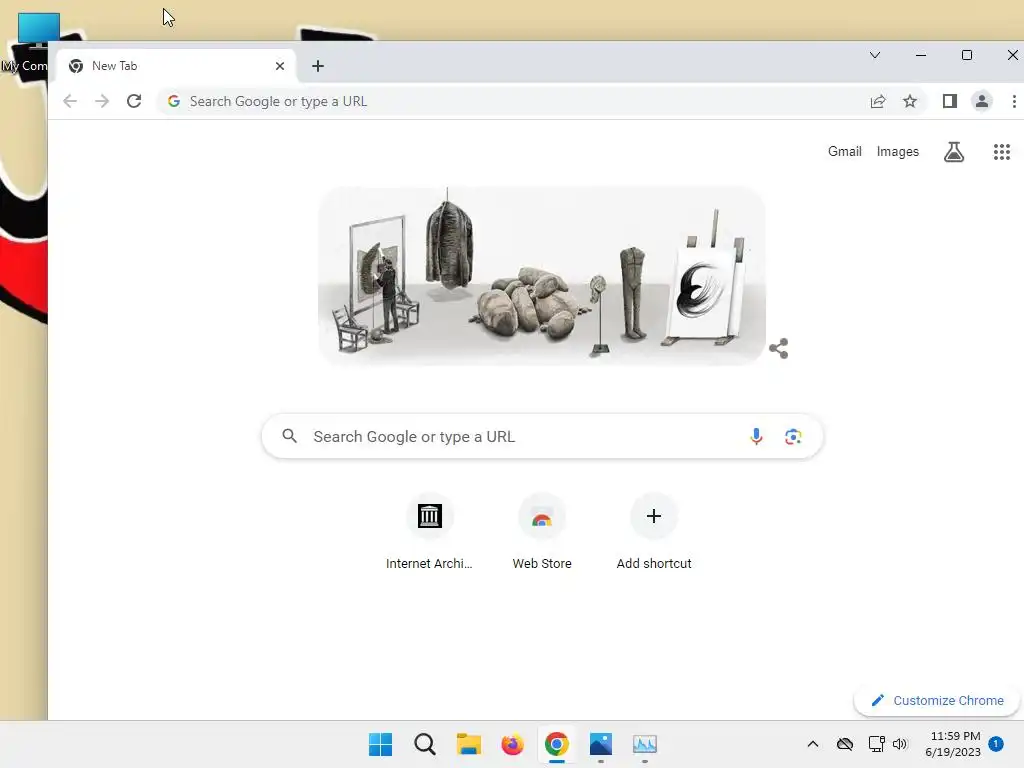The width and height of the screenshot is (1024, 768).
Task: Open the Chrome side panel
Action: coord(950,101)
